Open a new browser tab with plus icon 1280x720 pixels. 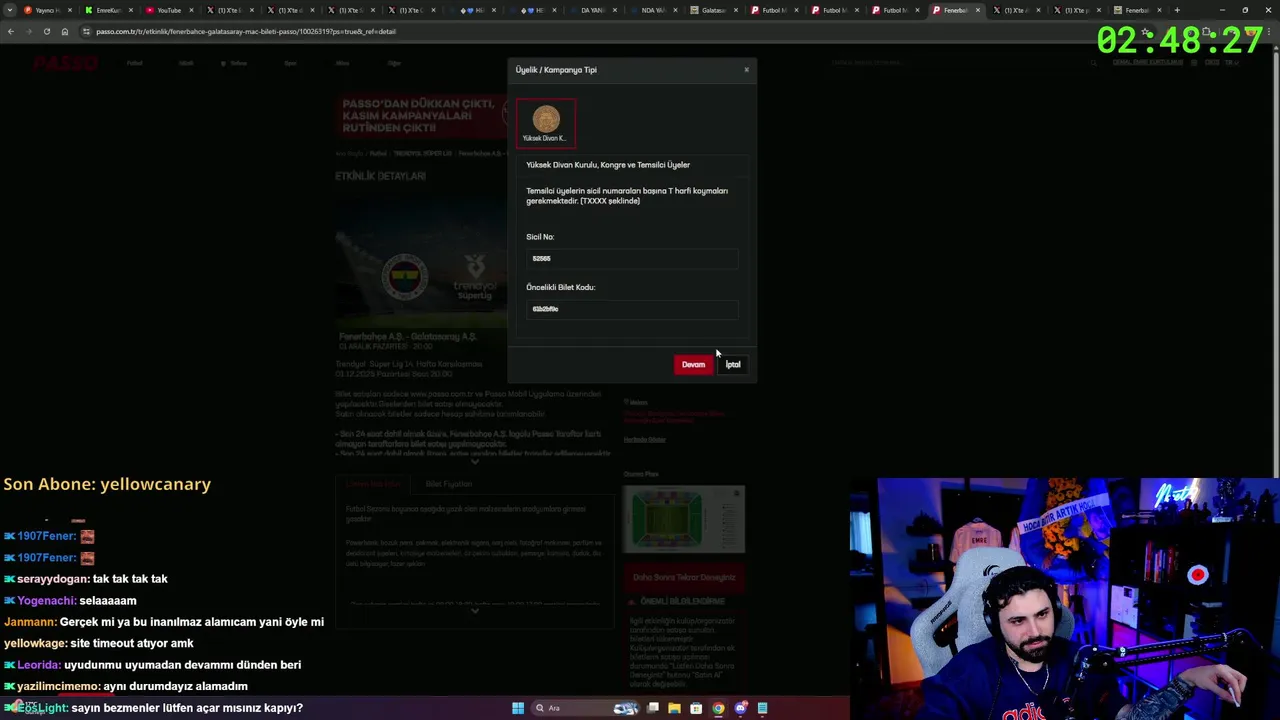tap(1177, 10)
